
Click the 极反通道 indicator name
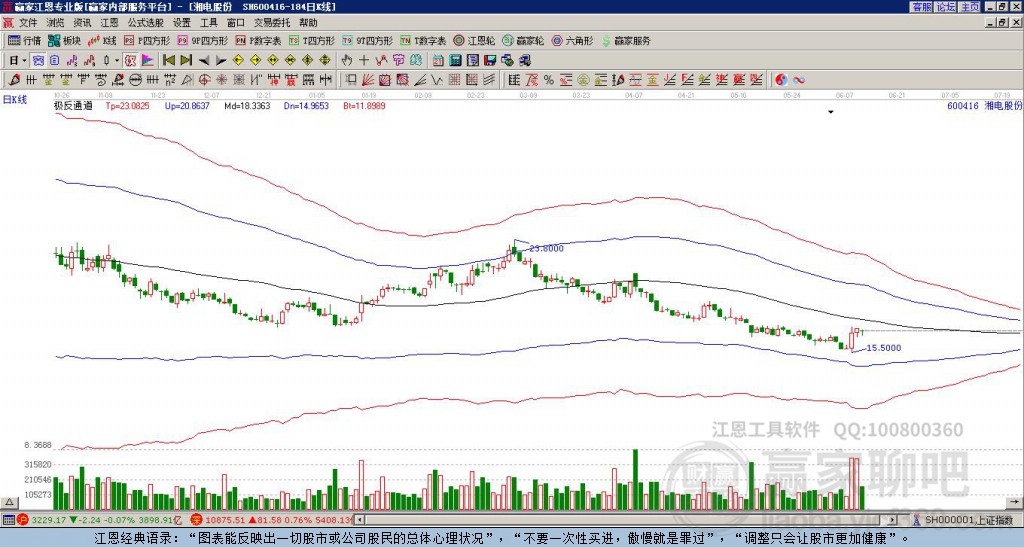pos(73,105)
